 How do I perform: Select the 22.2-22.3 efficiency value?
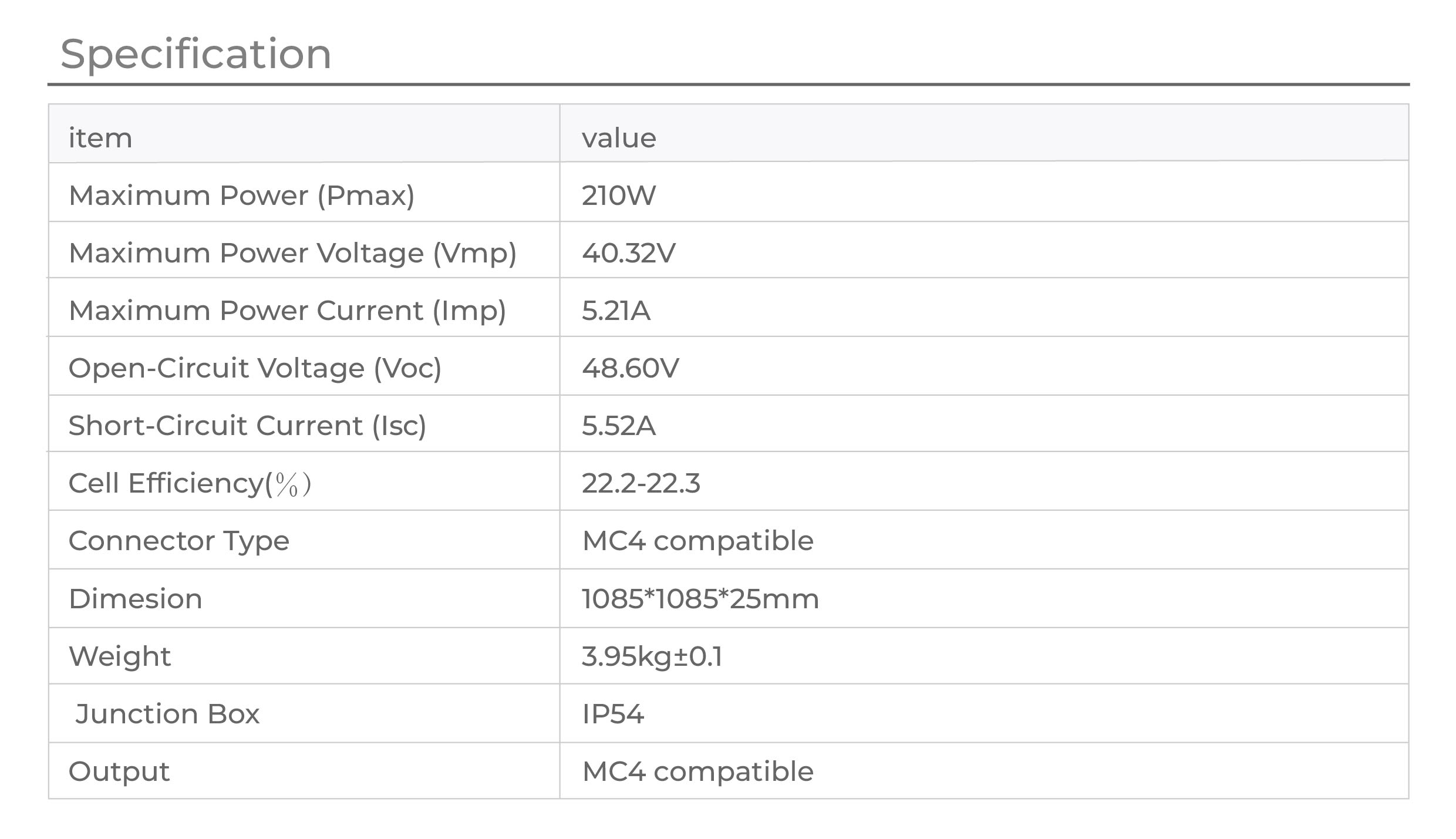point(641,484)
